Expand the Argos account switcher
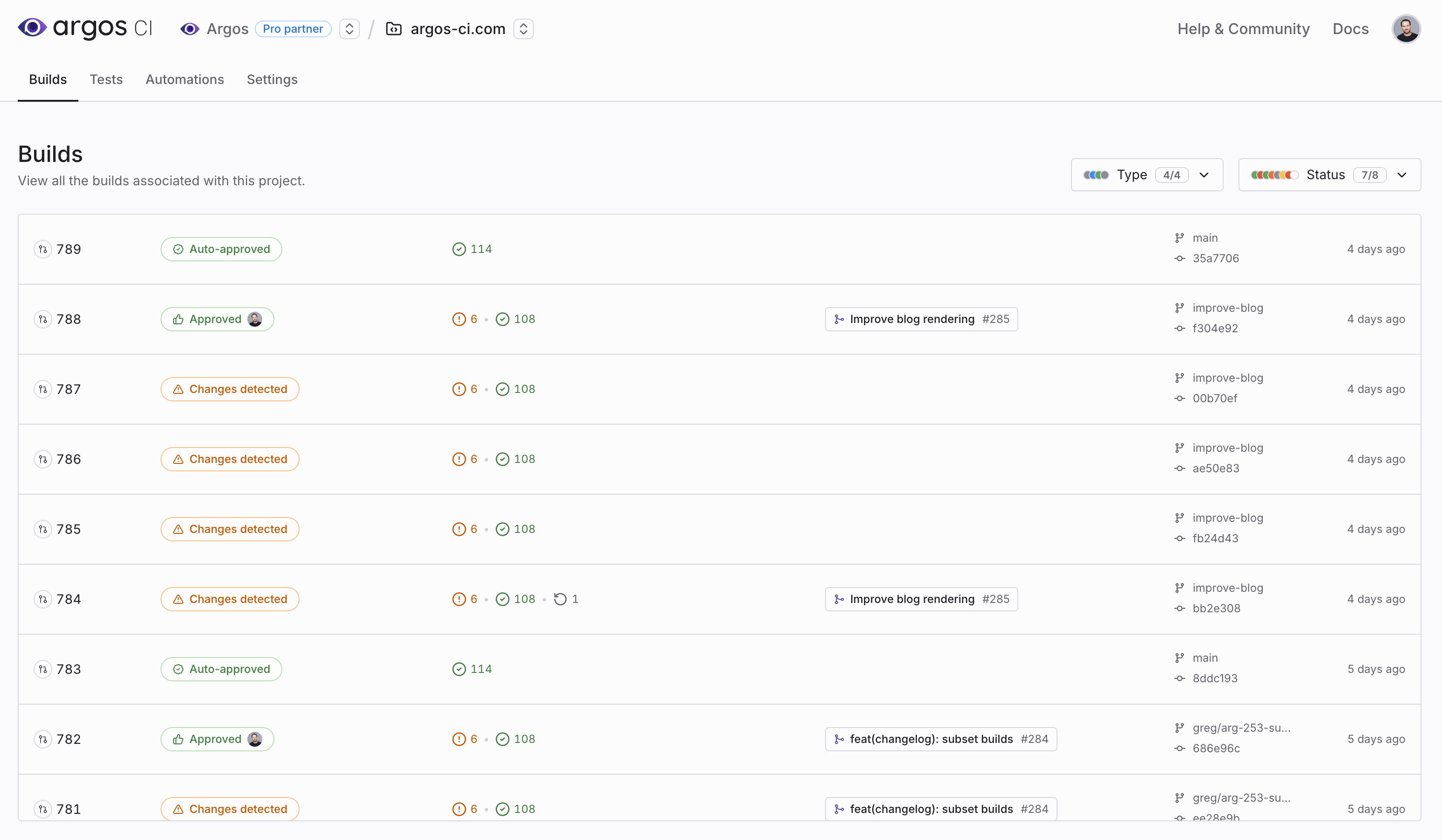 (x=349, y=29)
